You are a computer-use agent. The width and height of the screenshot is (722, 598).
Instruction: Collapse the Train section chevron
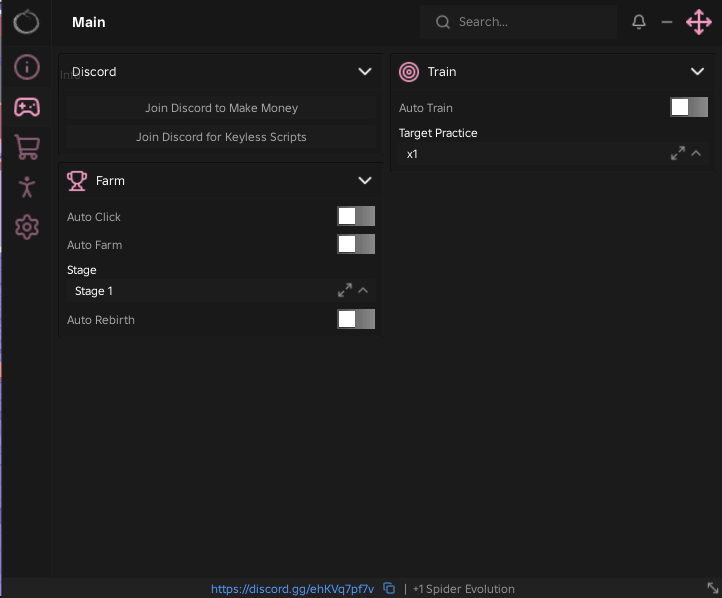tap(697, 72)
